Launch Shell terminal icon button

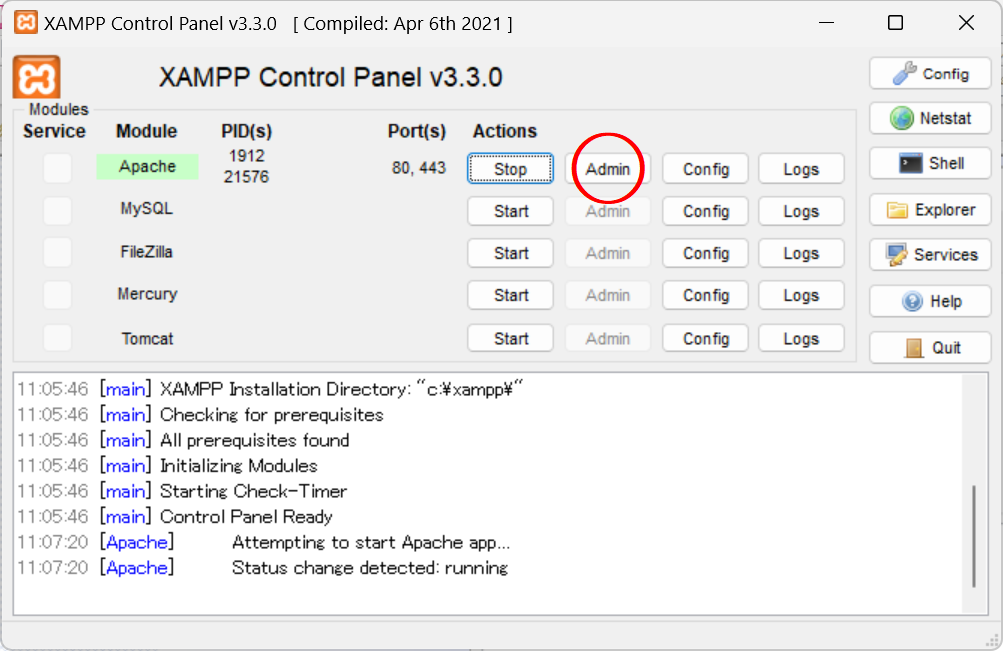(930, 164)
